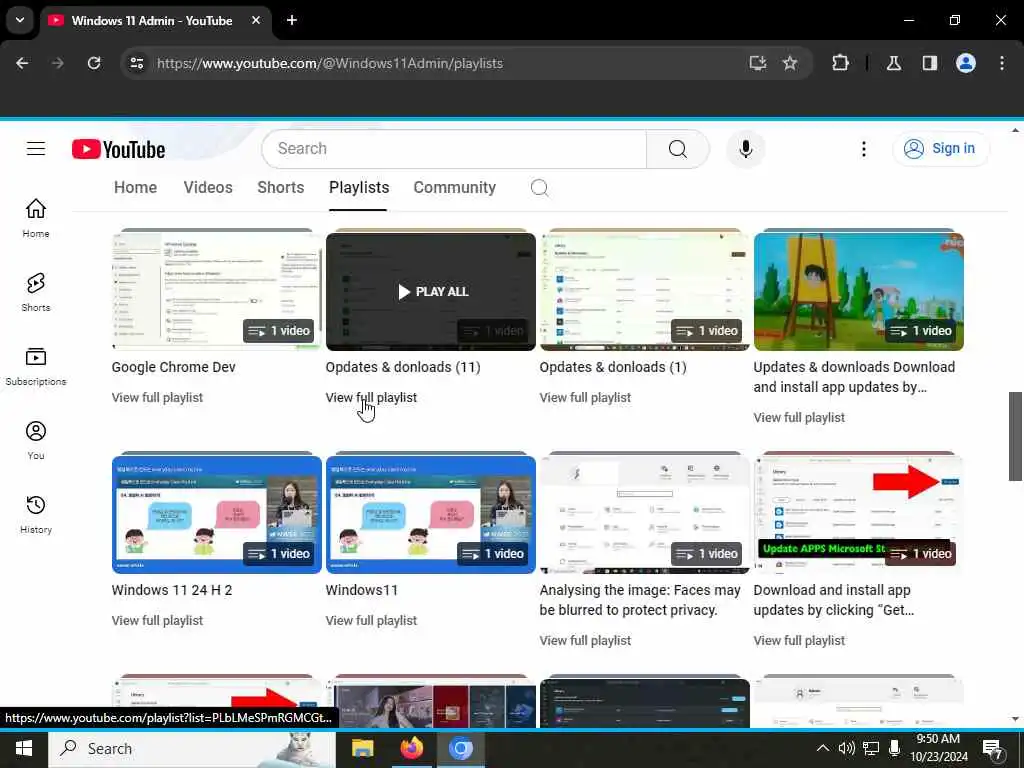Click the Analysing the image playlist title
The image size is (1024, 768).
tap(640, 600)
